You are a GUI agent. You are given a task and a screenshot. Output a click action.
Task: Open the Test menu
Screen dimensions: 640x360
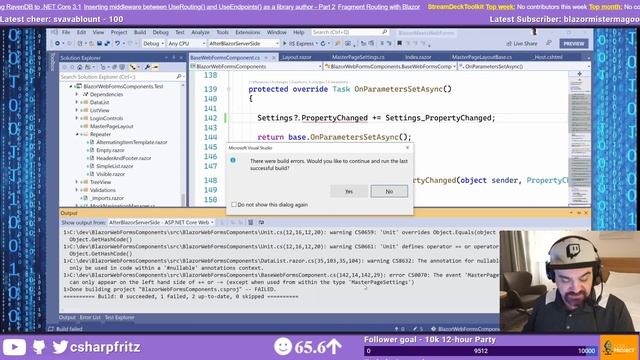180,32
